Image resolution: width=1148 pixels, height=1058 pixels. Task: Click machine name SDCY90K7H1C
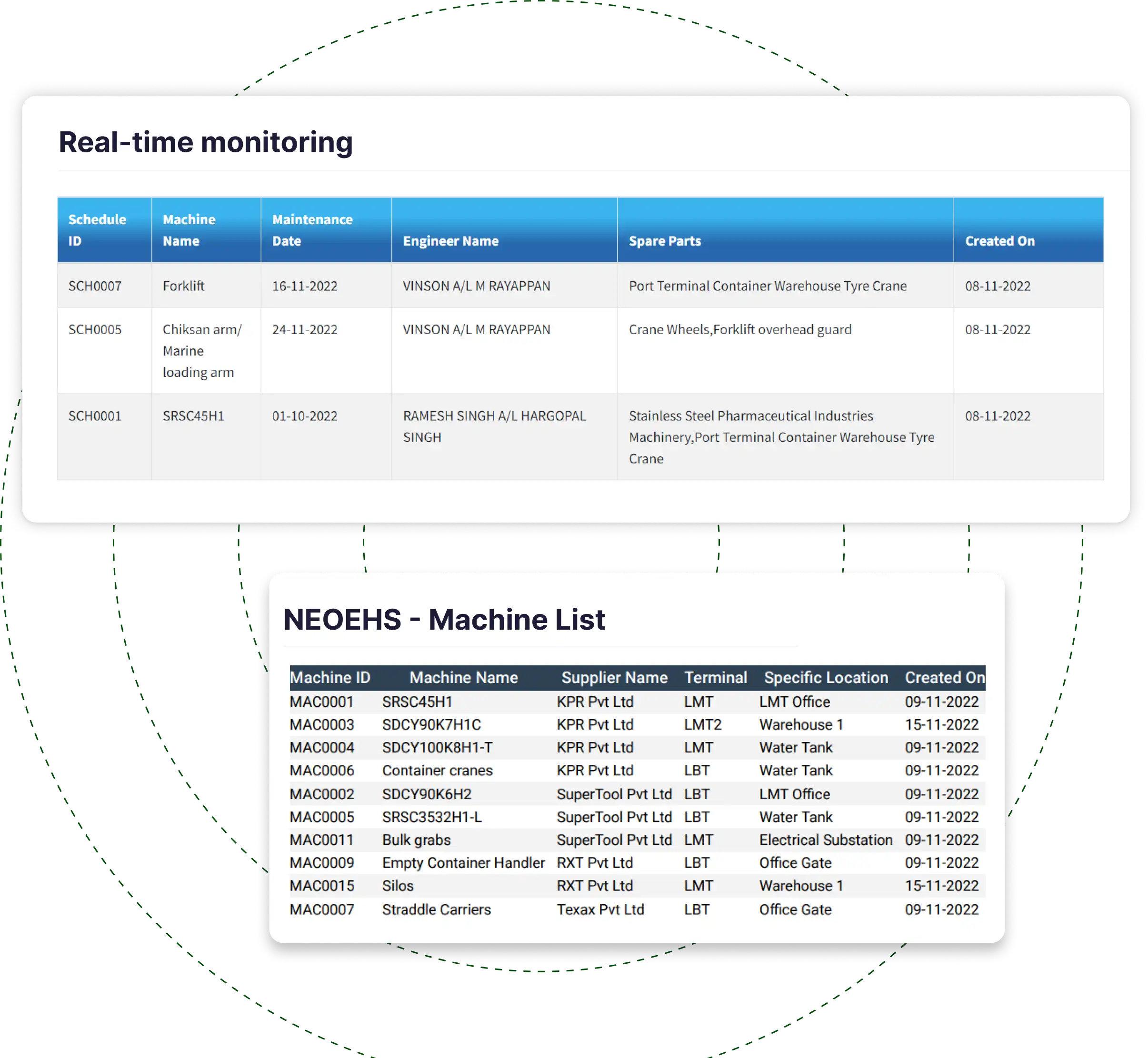click(x=431, y=725)
